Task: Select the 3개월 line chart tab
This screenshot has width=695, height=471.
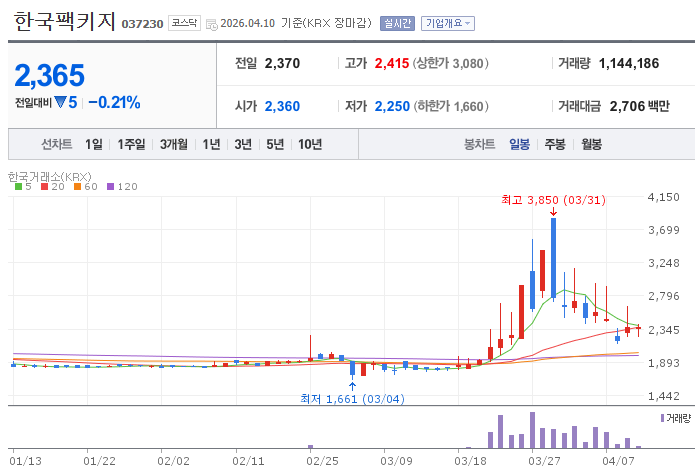Action: 174,144
